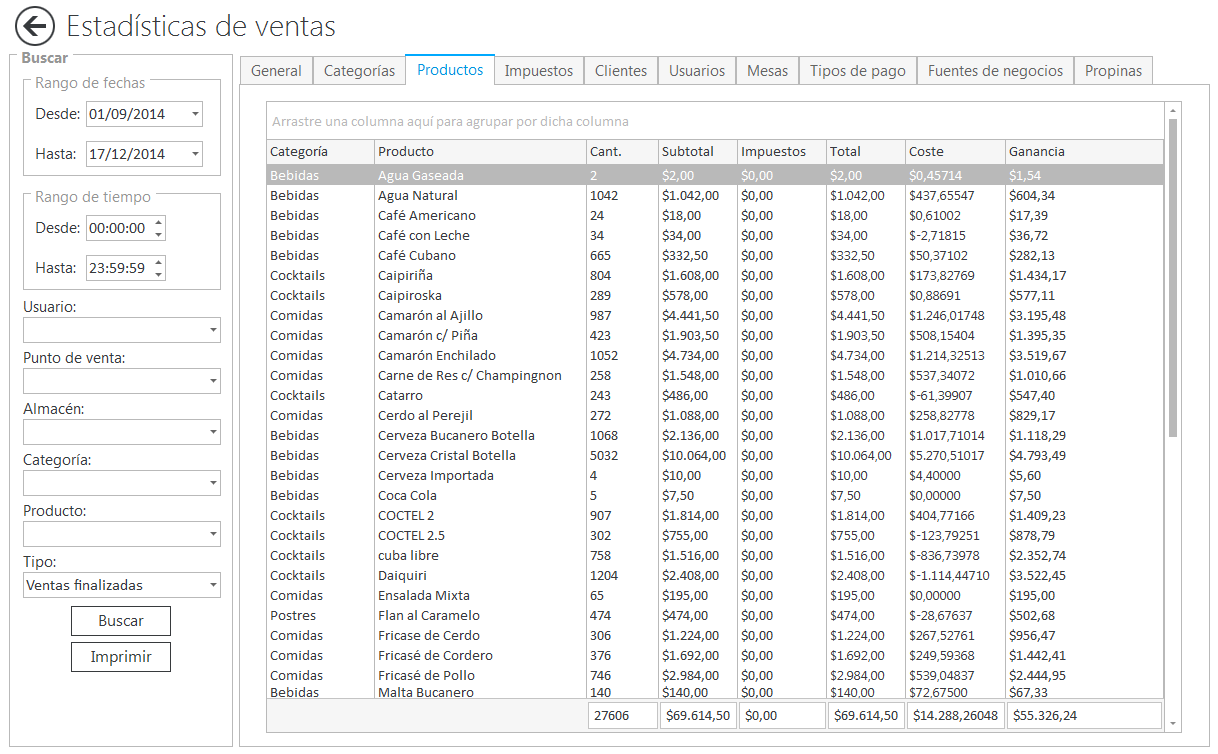1218x754 pixels.
Task: Click the back arrow icon
Action: coord(32,27)
